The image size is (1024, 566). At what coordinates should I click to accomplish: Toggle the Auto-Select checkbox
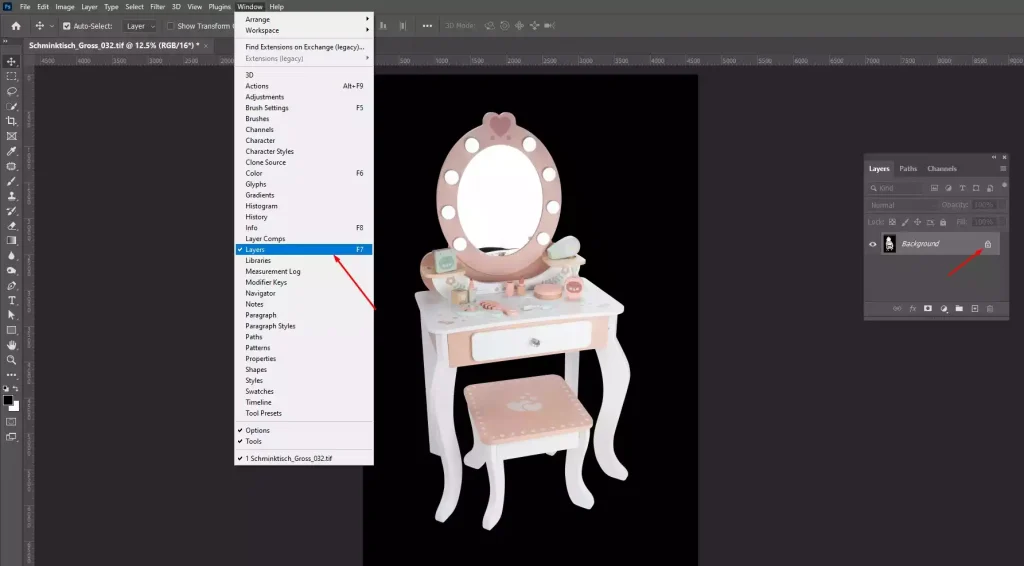tap(67, 26)
